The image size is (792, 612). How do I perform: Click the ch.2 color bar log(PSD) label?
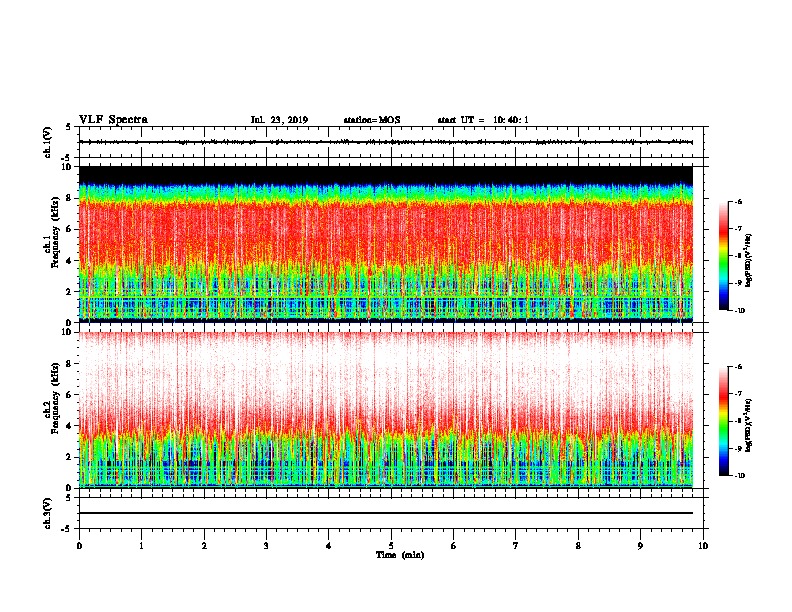749,425
